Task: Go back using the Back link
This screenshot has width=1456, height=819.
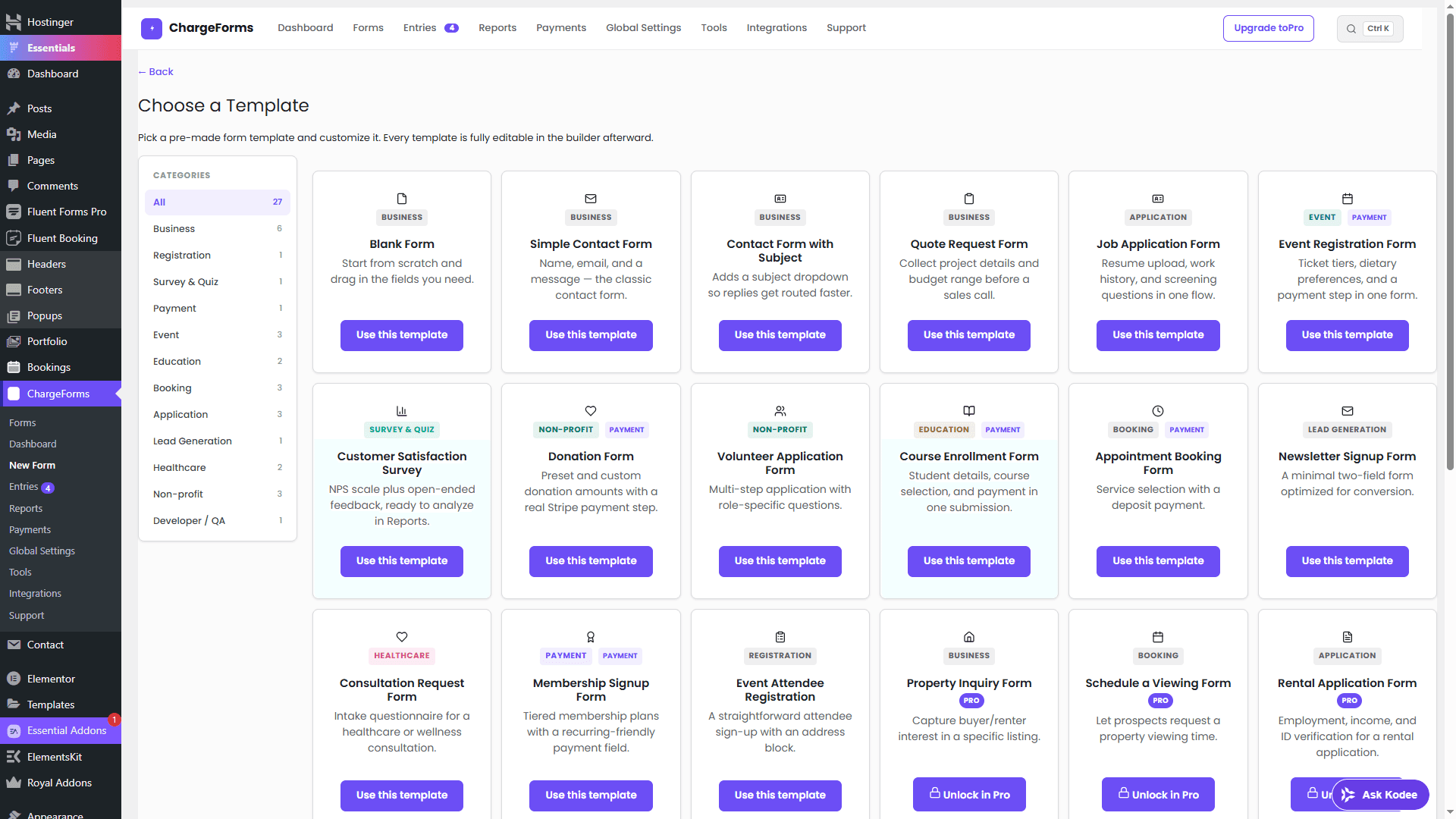Action: [155, 71]
